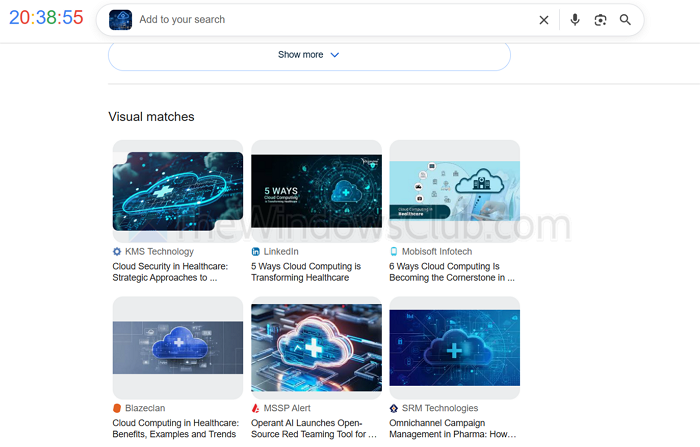Click the 'Visual matches' heading

click(x=151, y=117)
